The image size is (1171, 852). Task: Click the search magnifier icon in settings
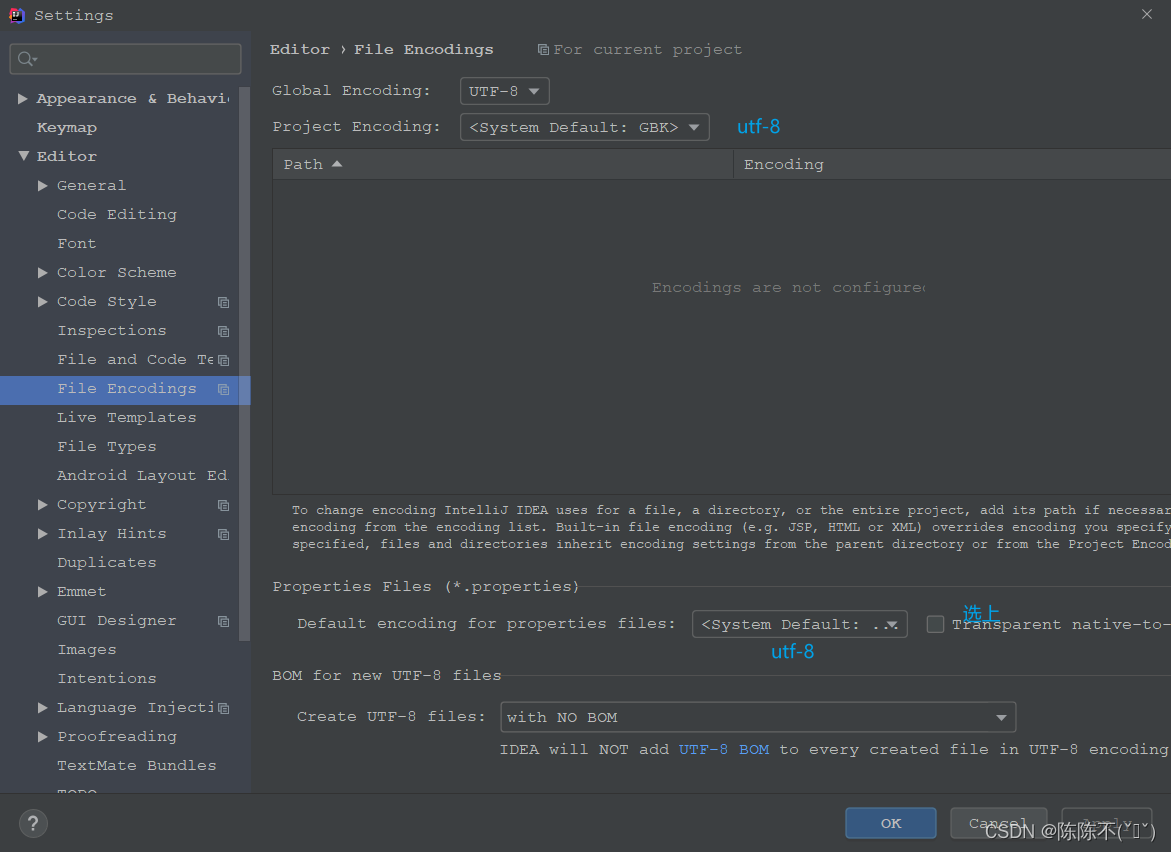tap(27, 59)
